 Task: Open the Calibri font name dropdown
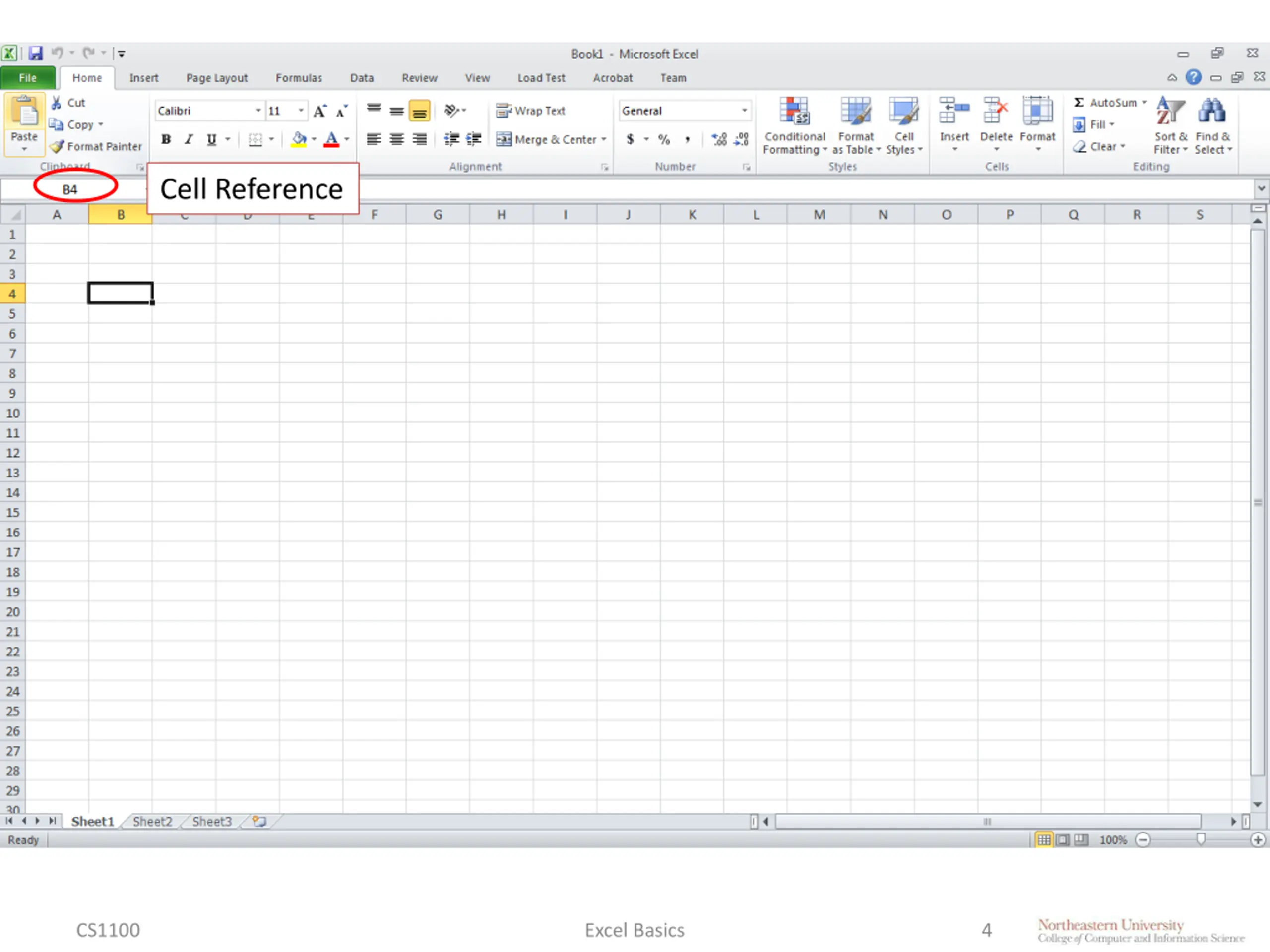coord(258,111)
